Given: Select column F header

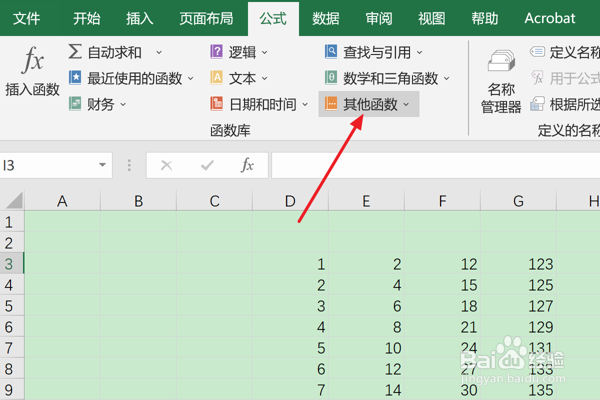Looking at the screenshot, I should [442, 201].
